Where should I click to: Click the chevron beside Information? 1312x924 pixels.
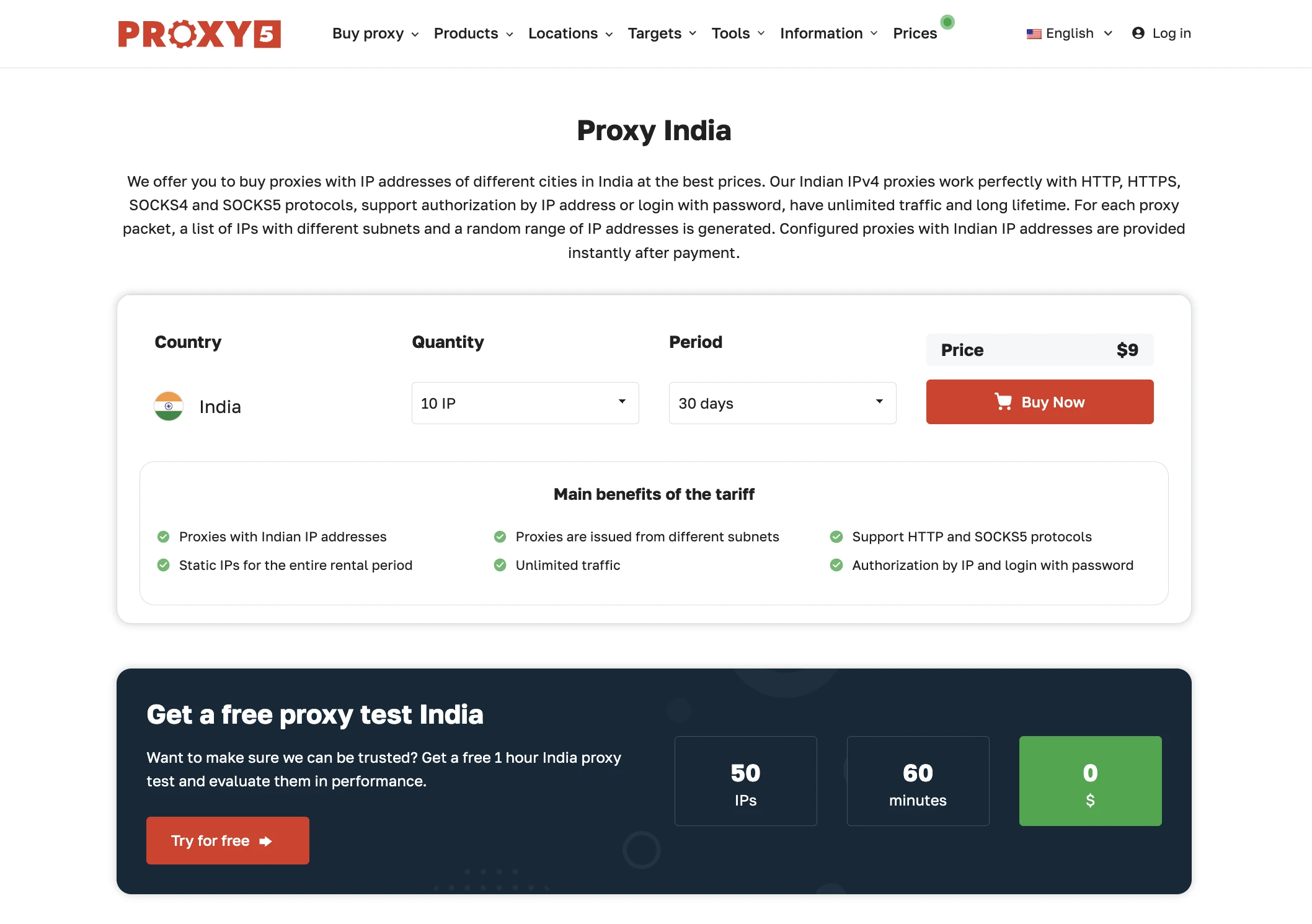coord(874,33)
